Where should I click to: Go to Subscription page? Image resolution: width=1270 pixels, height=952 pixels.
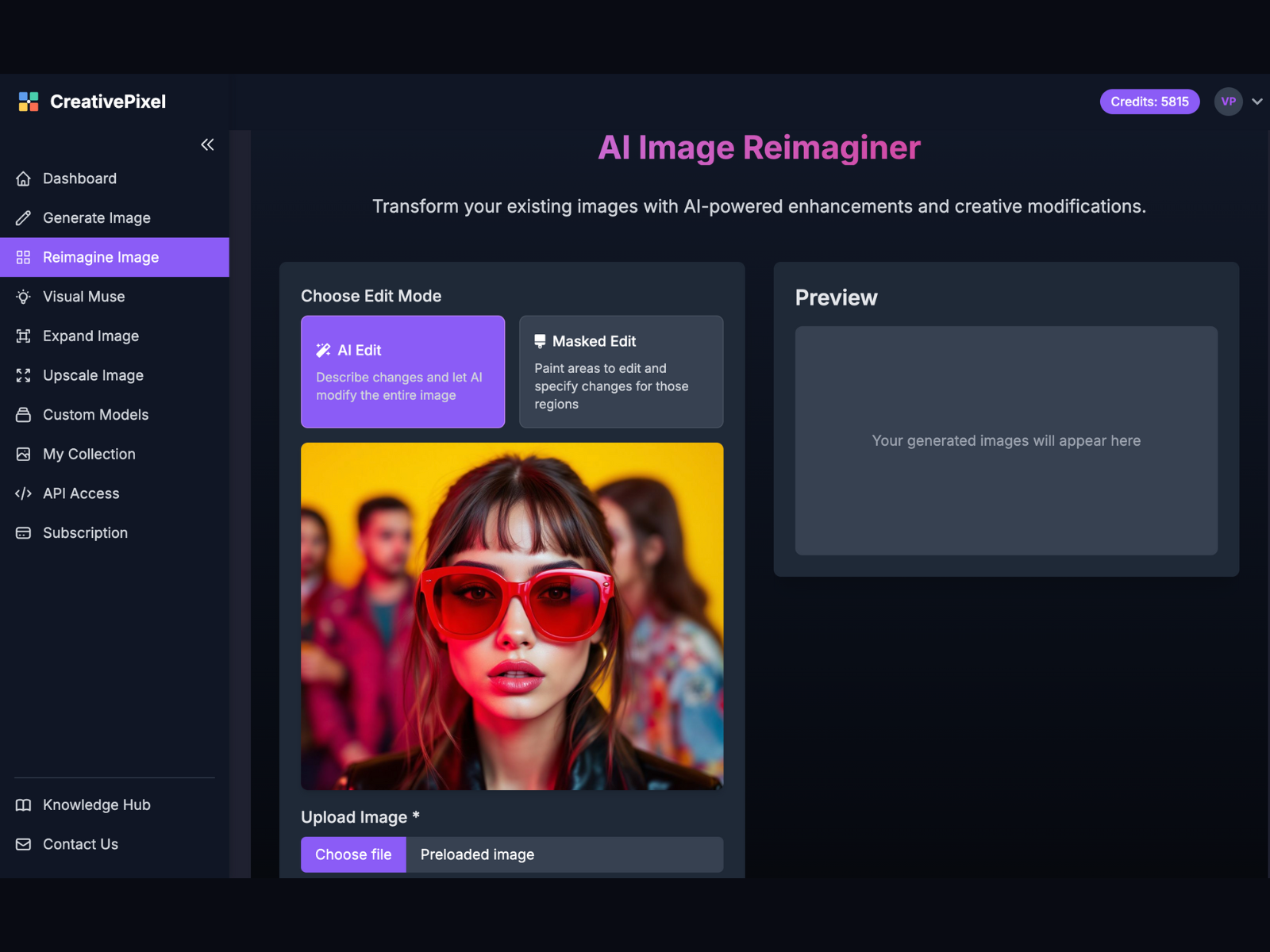point(114,533)
